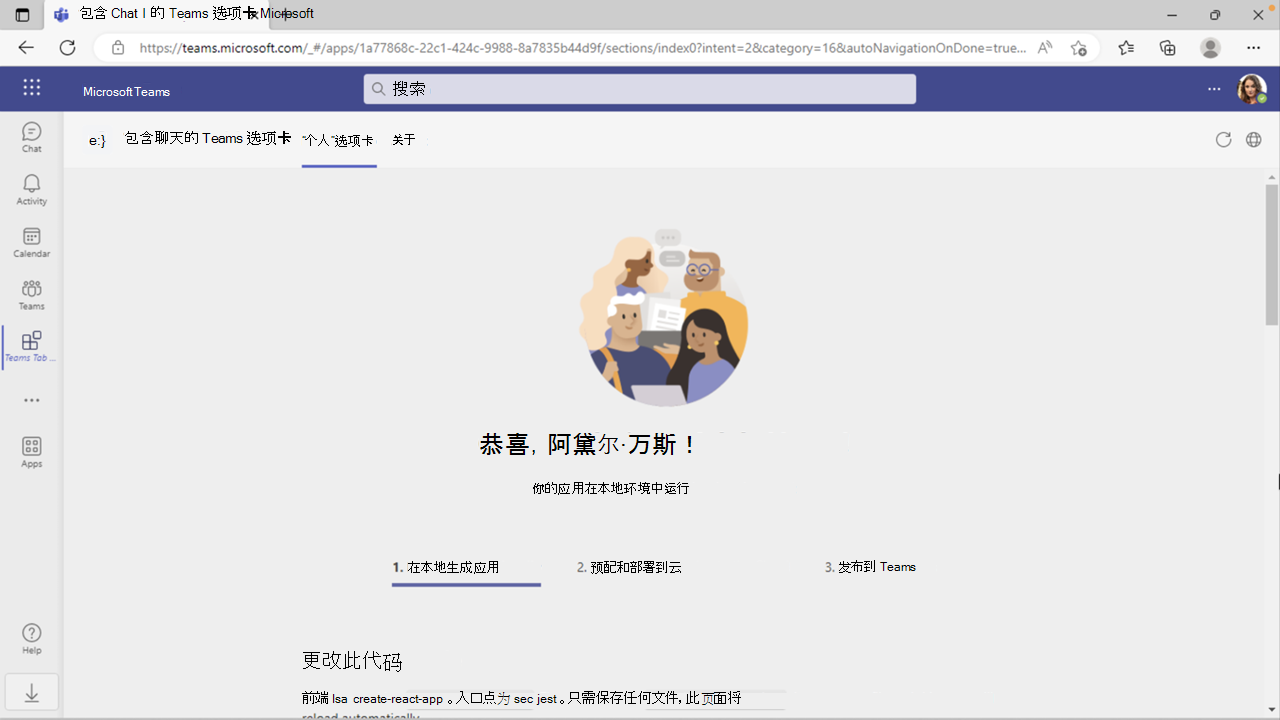Toggle Read aloud icon in address bar
1280x720 pixels.
click(1045, 48)
